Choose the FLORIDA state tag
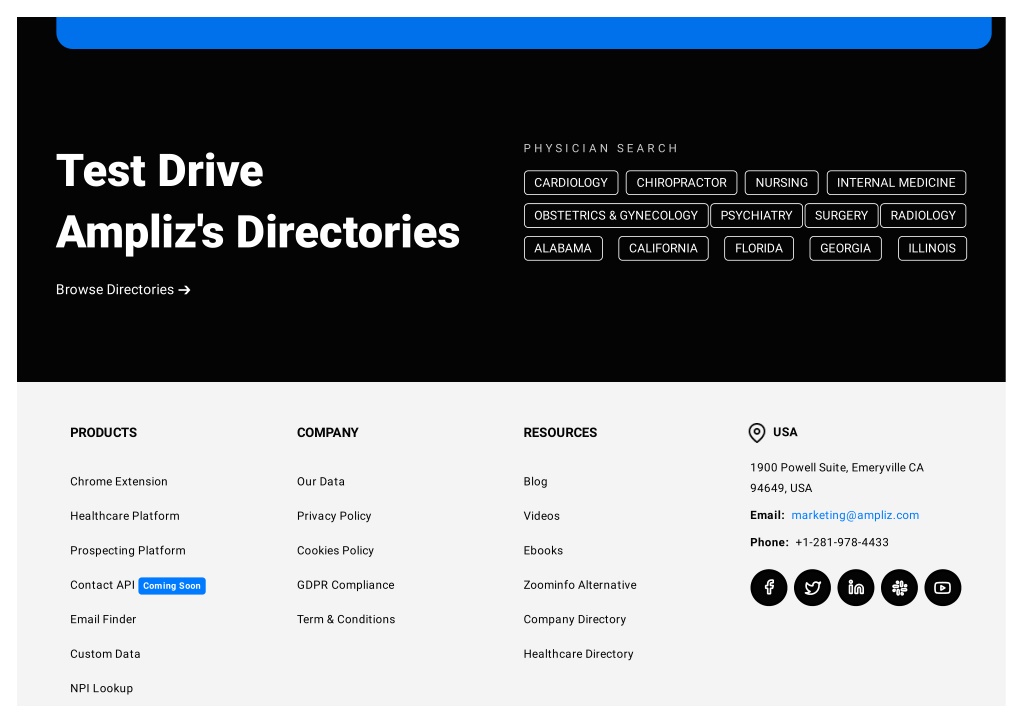The width and height of the screenshot is (1024, 723). [x=758, y=248]
